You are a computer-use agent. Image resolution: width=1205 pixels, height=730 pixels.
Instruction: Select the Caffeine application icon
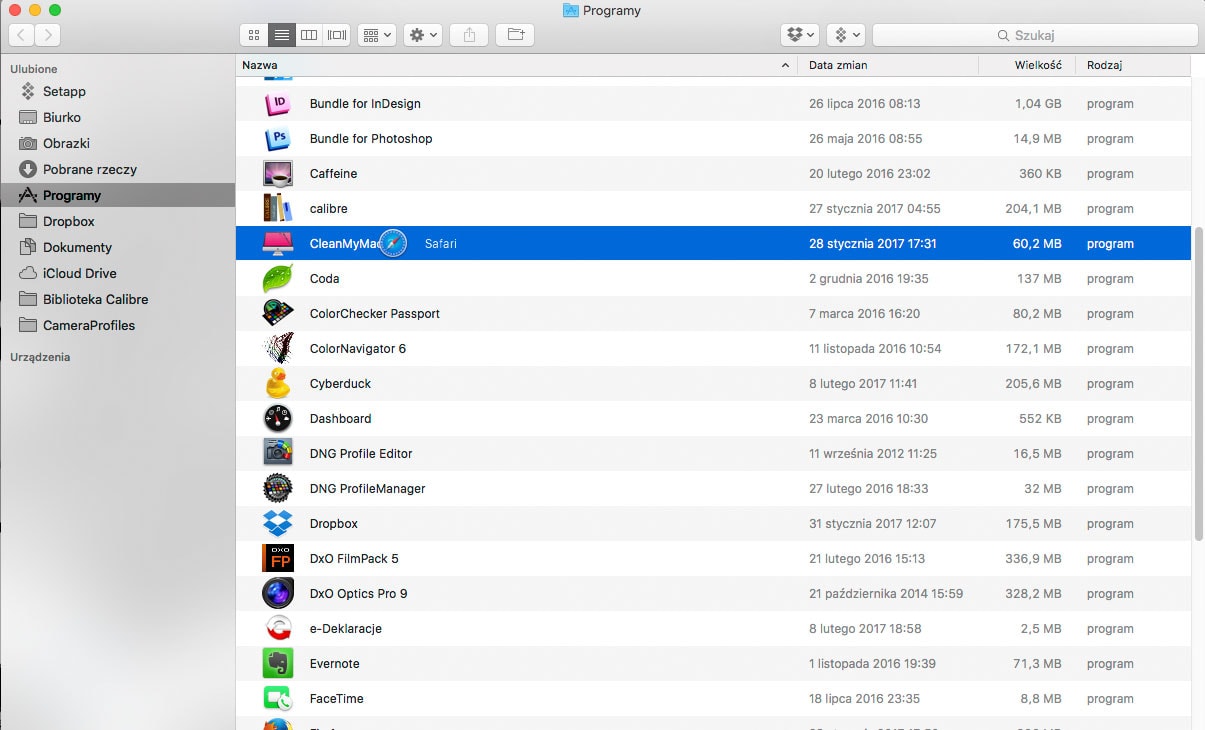click(x=277, y=173)
